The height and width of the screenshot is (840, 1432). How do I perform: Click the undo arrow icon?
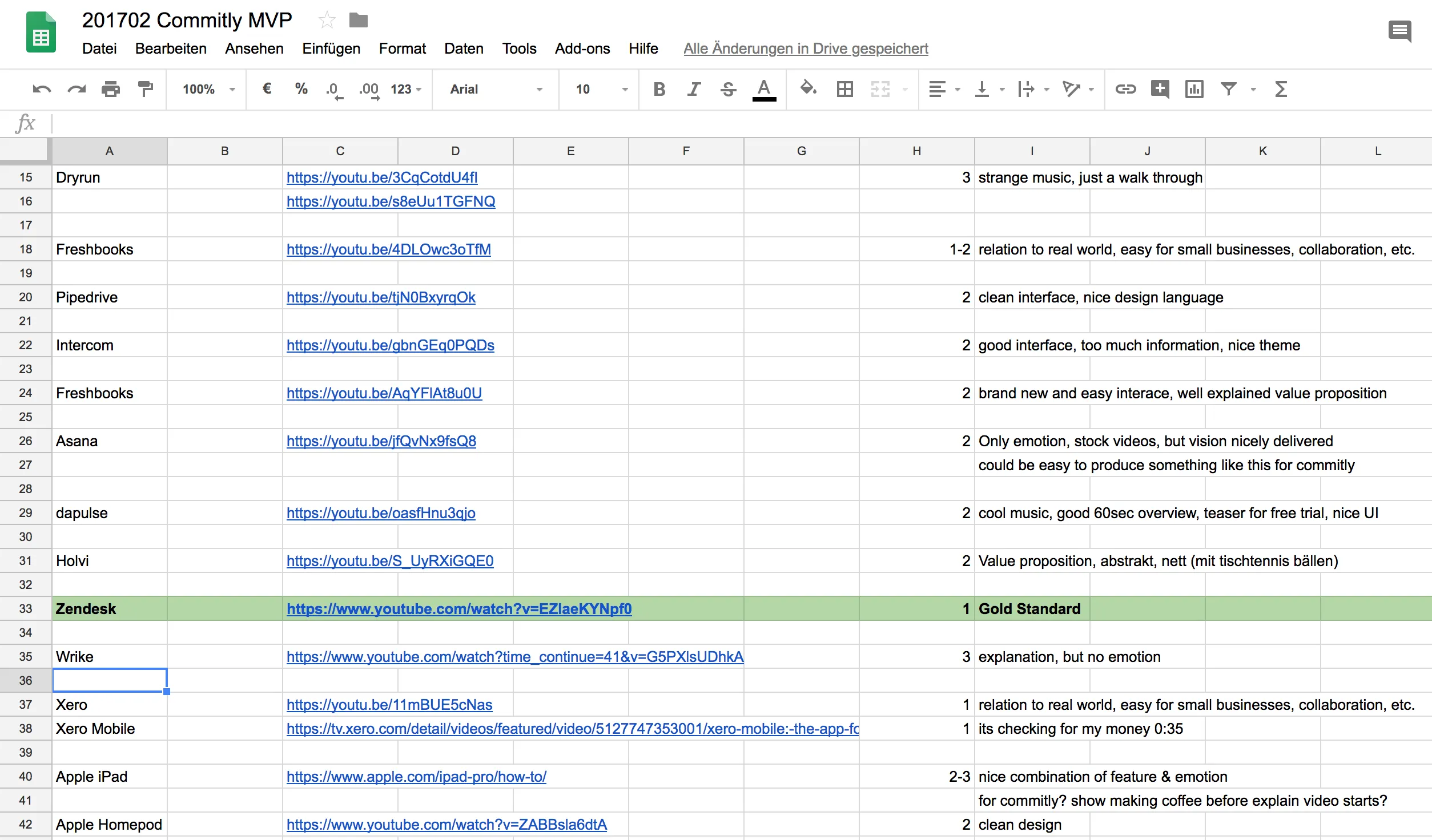click(42, 89)
